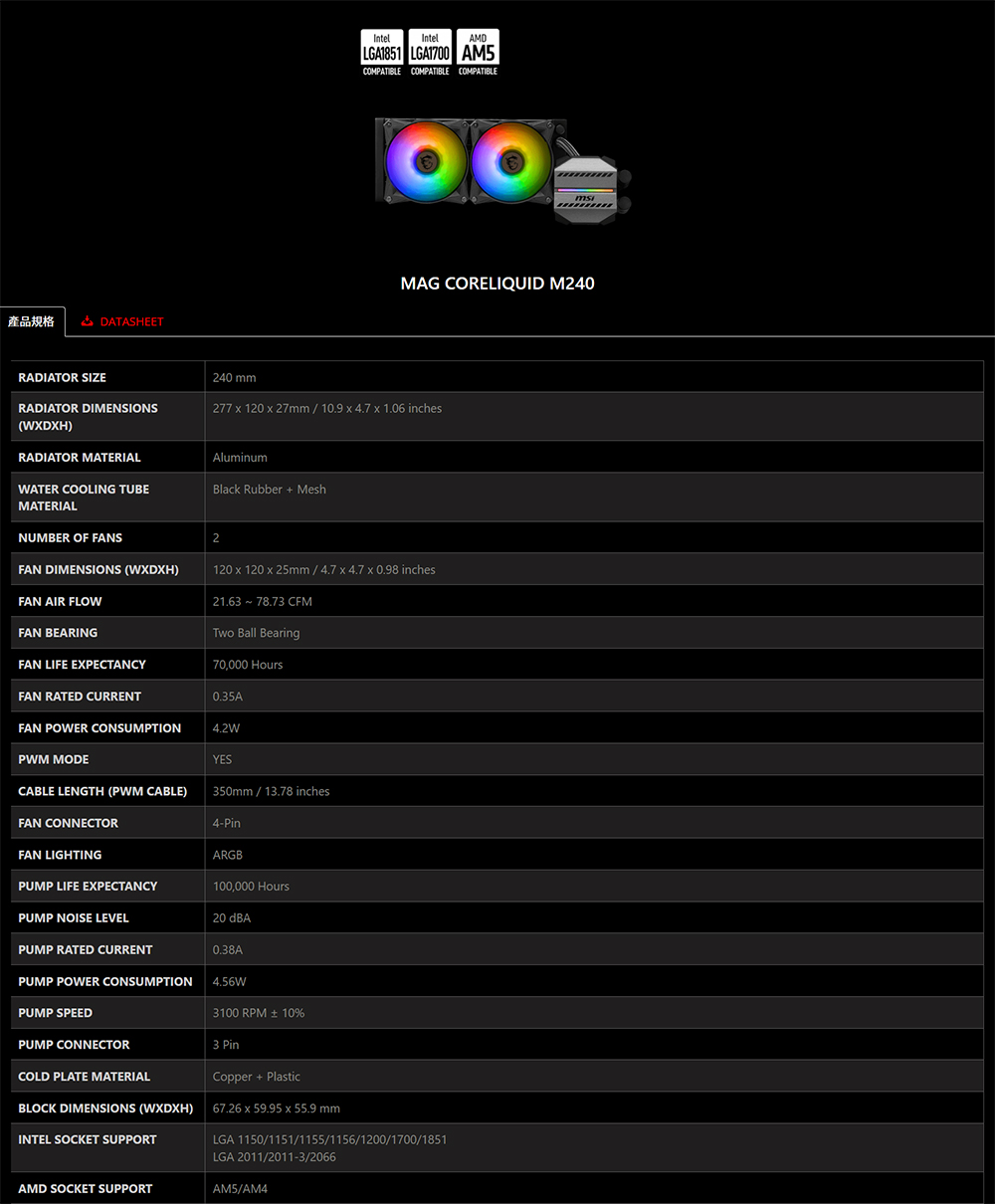
Task: Select the CABLE LENGTH (PWM CABLE) label
Action: click(102, 791)
